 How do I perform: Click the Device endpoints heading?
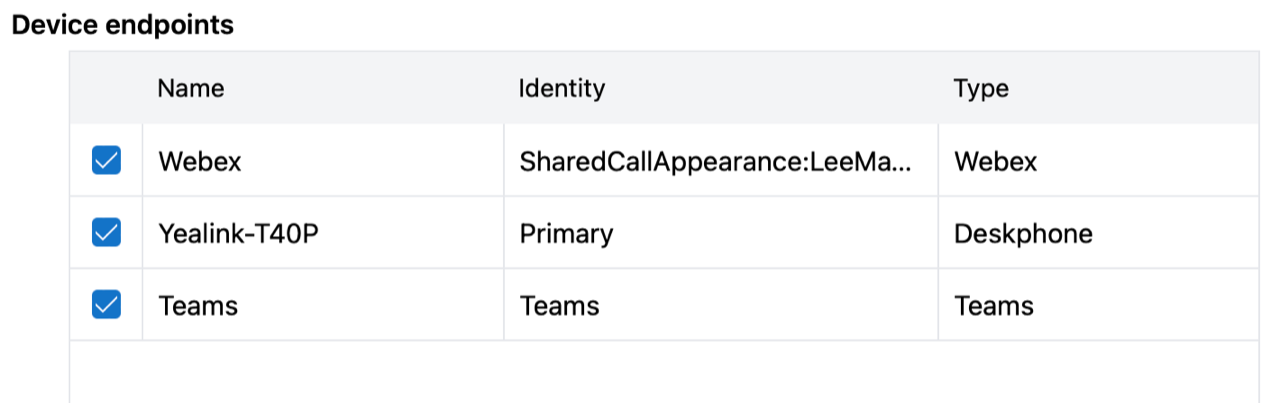coord(122,25)
